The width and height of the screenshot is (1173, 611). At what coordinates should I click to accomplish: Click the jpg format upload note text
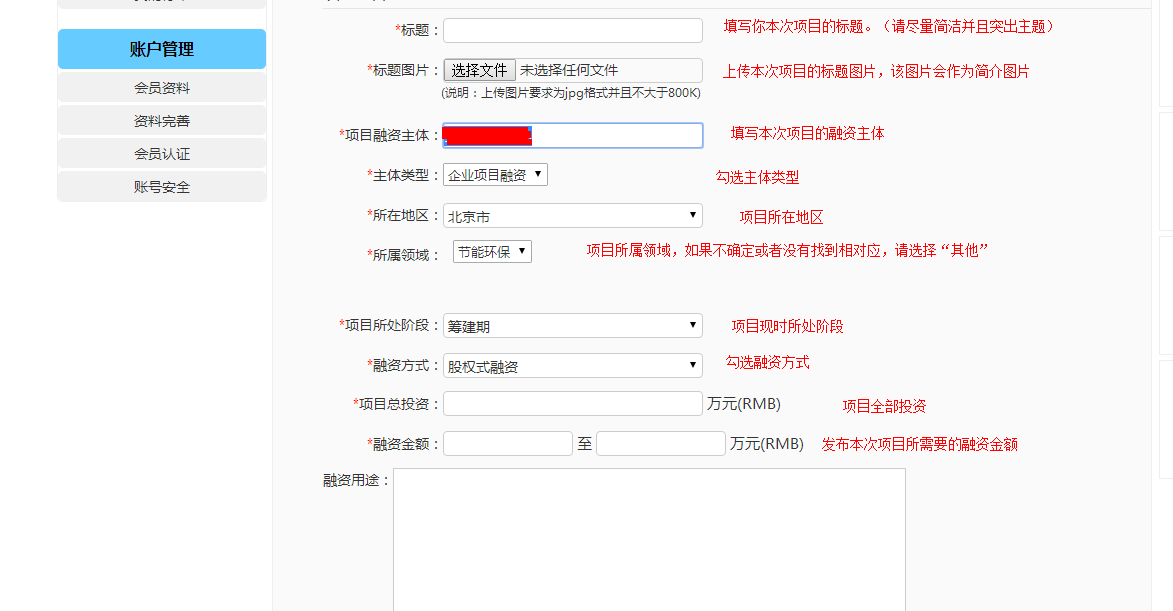point(571,93)
